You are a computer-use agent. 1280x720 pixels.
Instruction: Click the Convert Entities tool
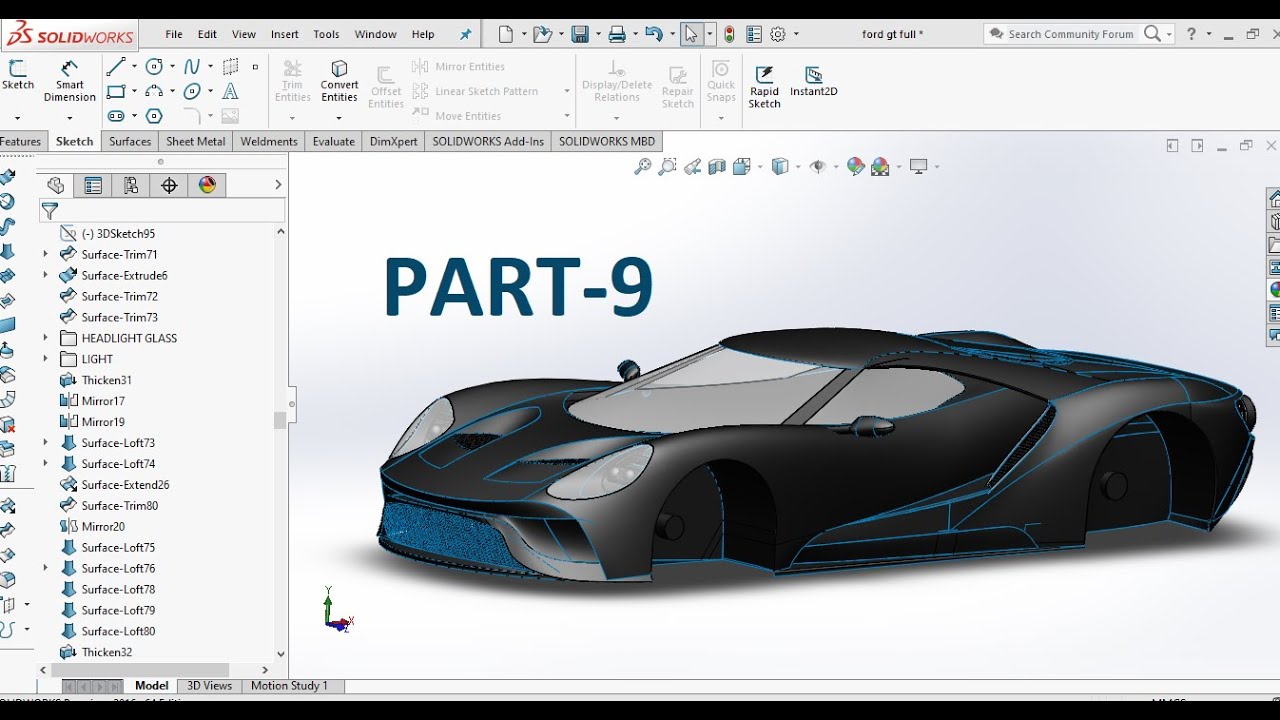point(339,80)
